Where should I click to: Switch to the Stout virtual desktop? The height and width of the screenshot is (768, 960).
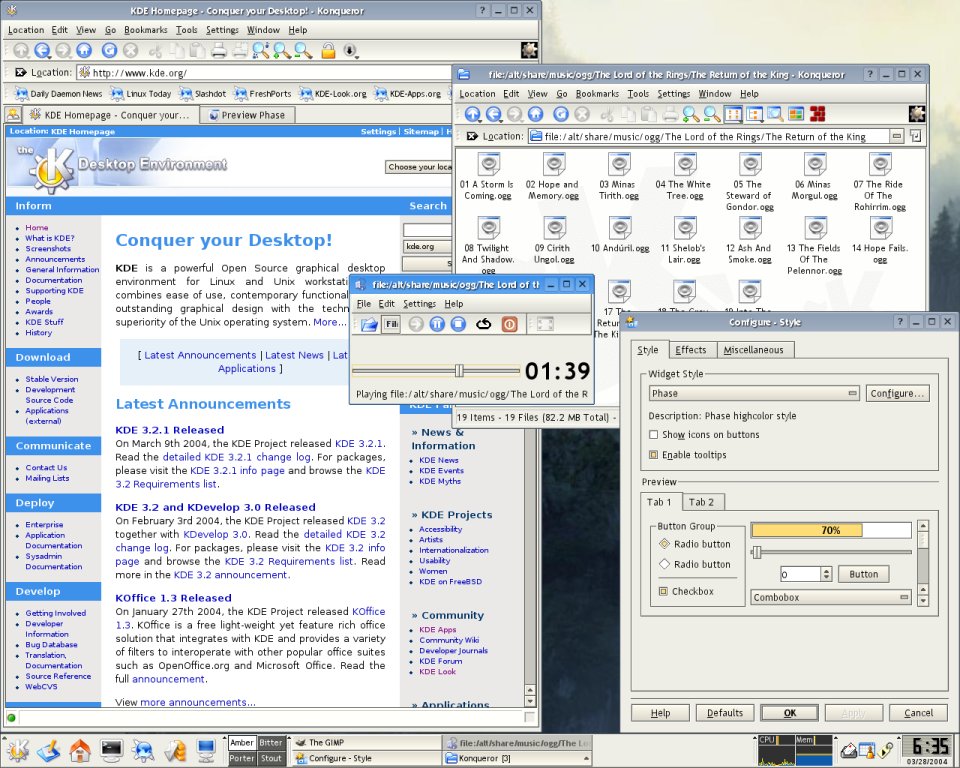(271, 758)
